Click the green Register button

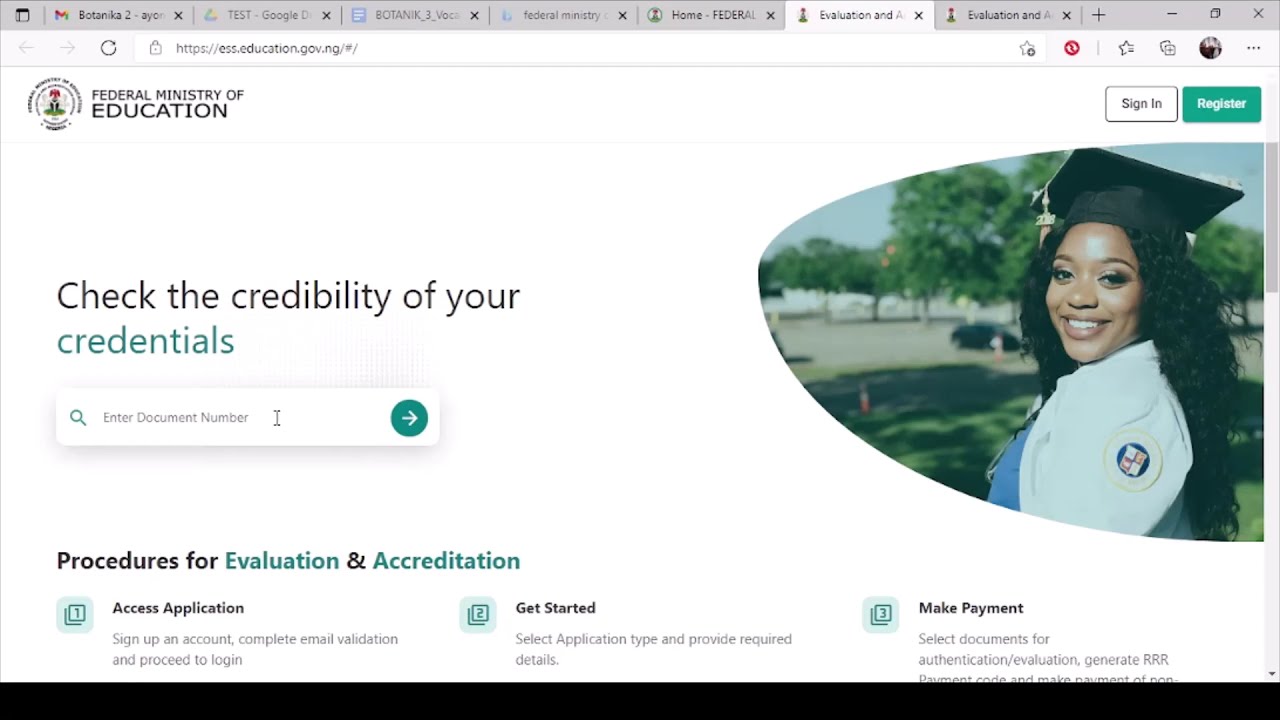click(x=1221, y=104)
